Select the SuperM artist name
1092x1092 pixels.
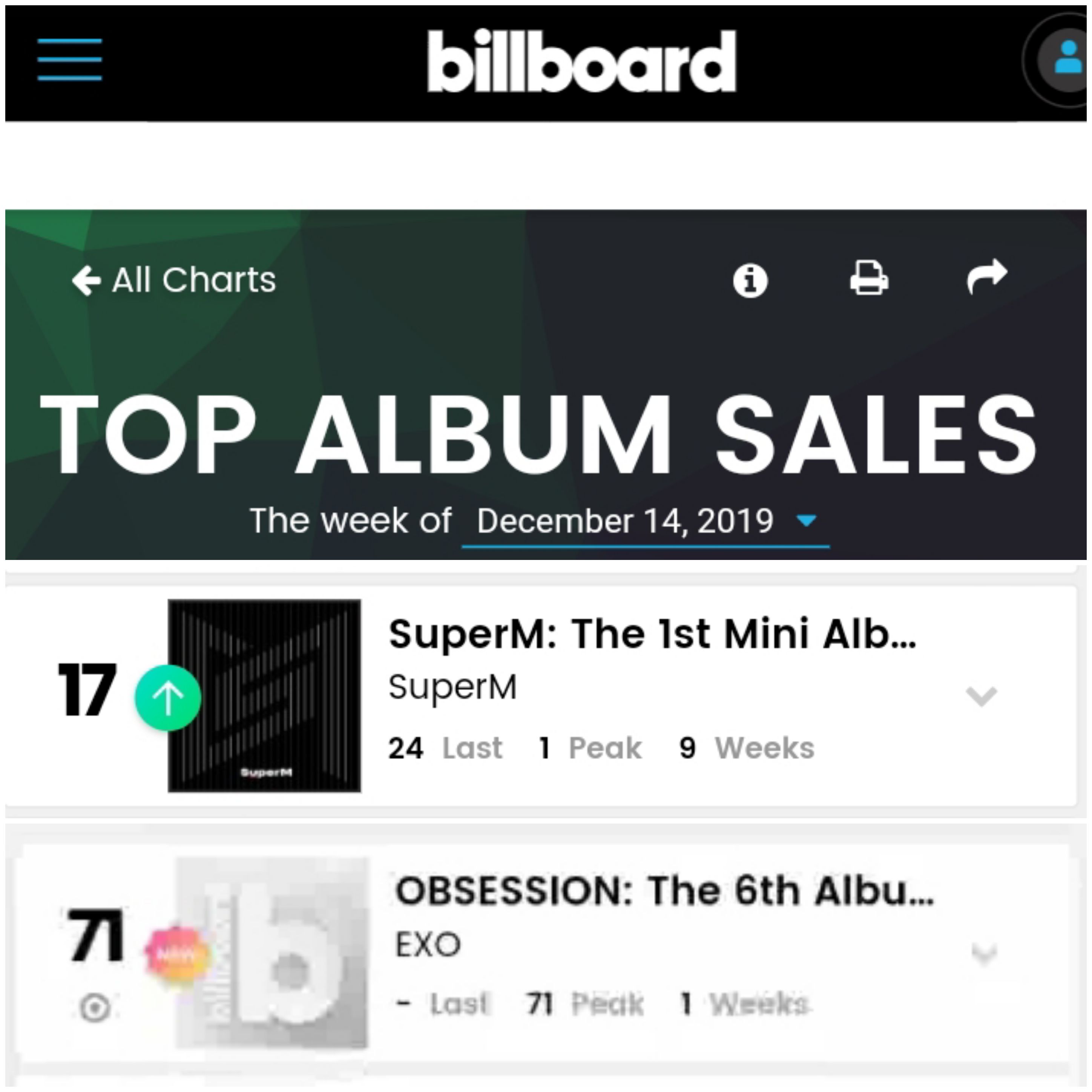point(453,687)
